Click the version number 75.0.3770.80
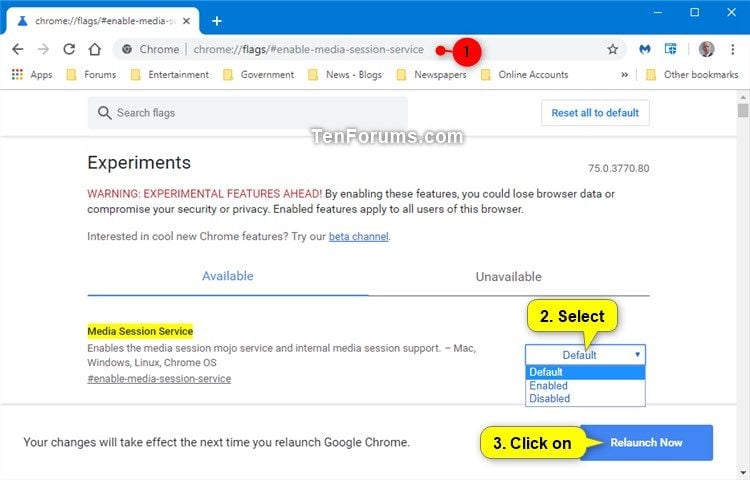Screen dimensions: 750x480 point(618,168)
